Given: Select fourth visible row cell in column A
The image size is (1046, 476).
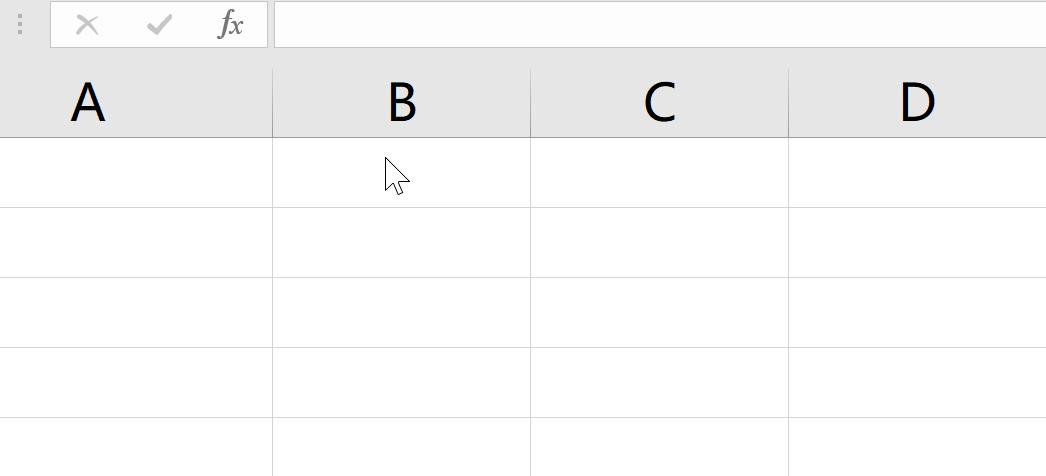Looking at the screenshot, I should click(x=136, y=383).
